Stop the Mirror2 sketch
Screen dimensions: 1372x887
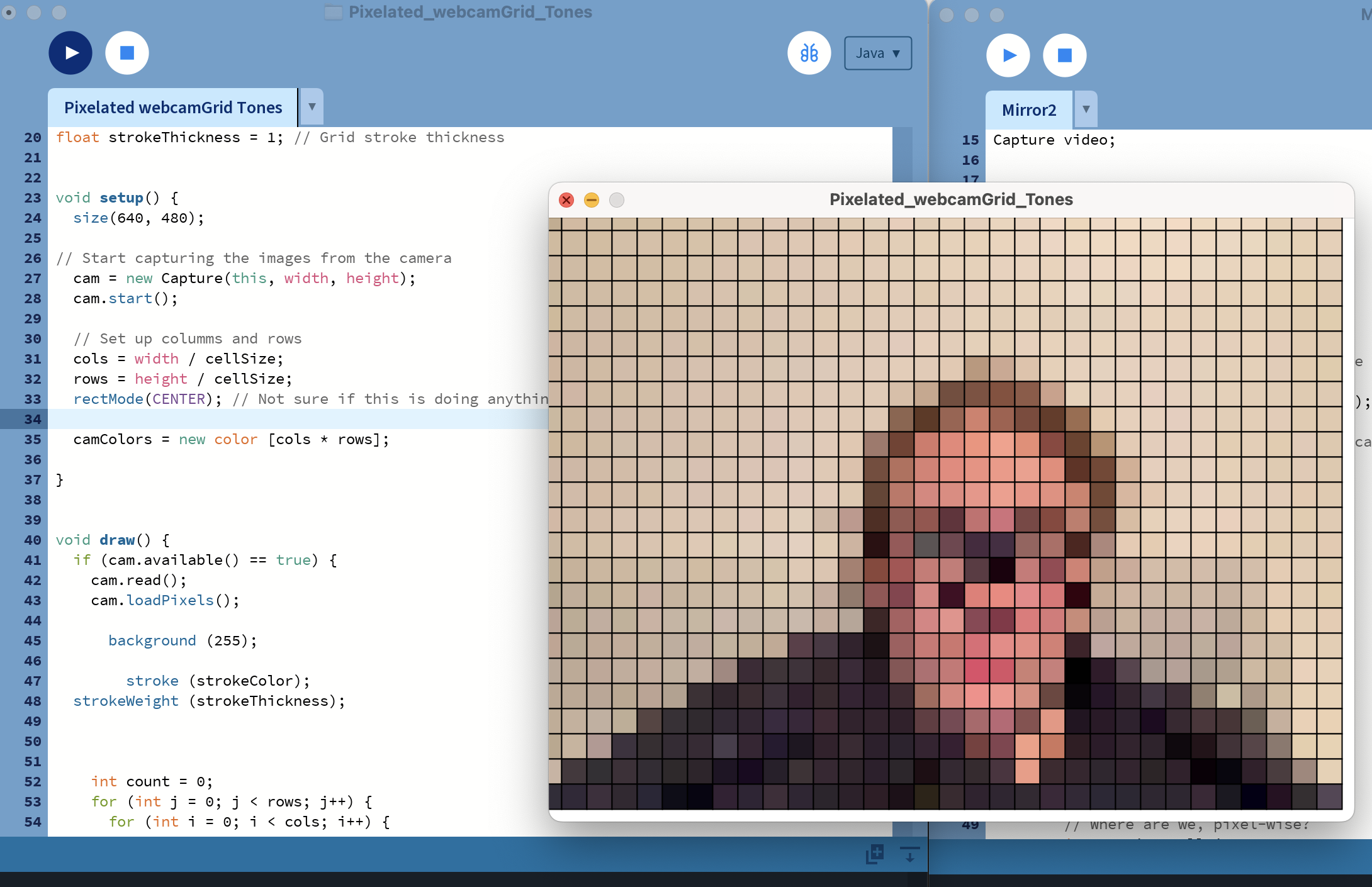pos(1064,55)
